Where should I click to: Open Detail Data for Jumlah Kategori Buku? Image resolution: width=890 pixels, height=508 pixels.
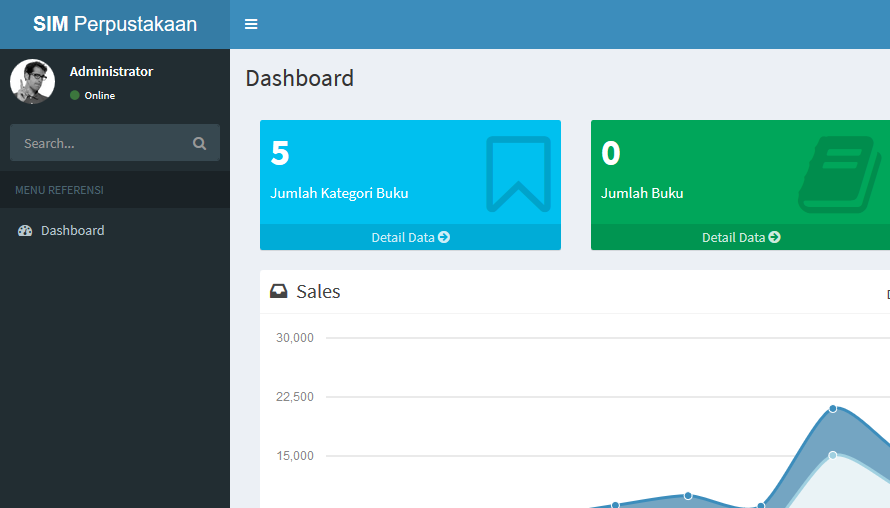pos(410,237)
